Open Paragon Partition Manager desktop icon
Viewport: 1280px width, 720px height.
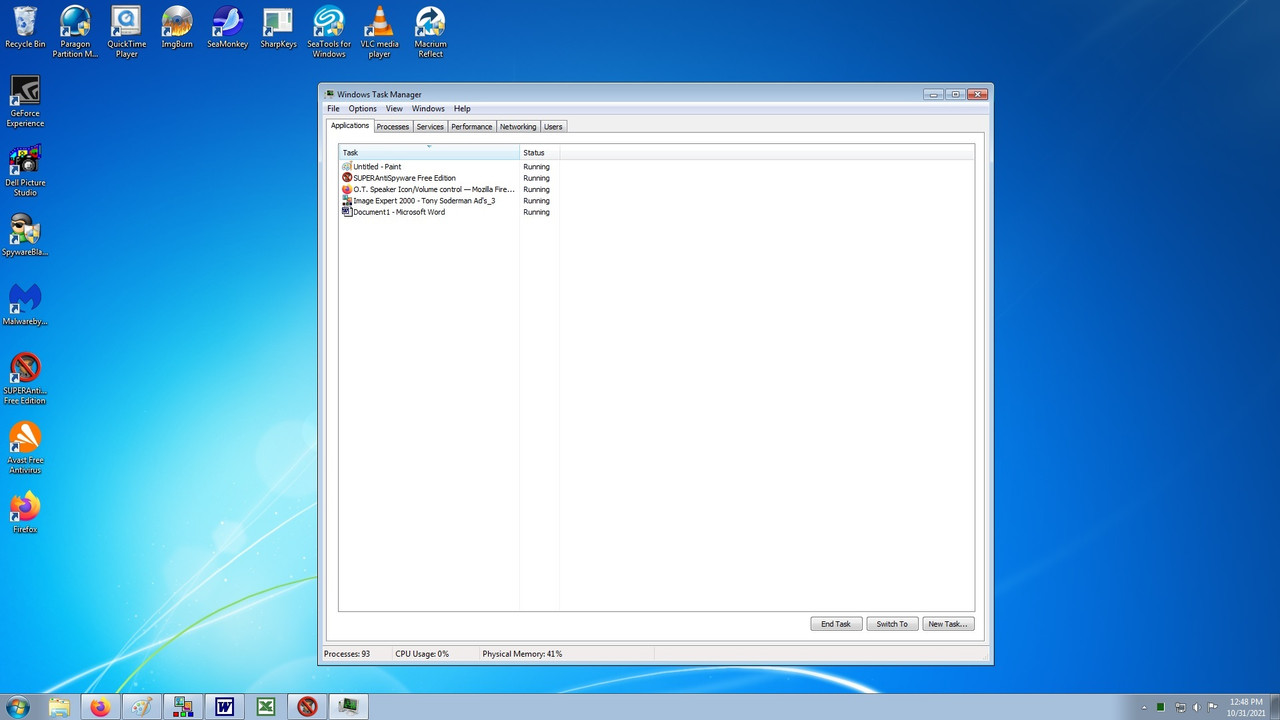75,31
